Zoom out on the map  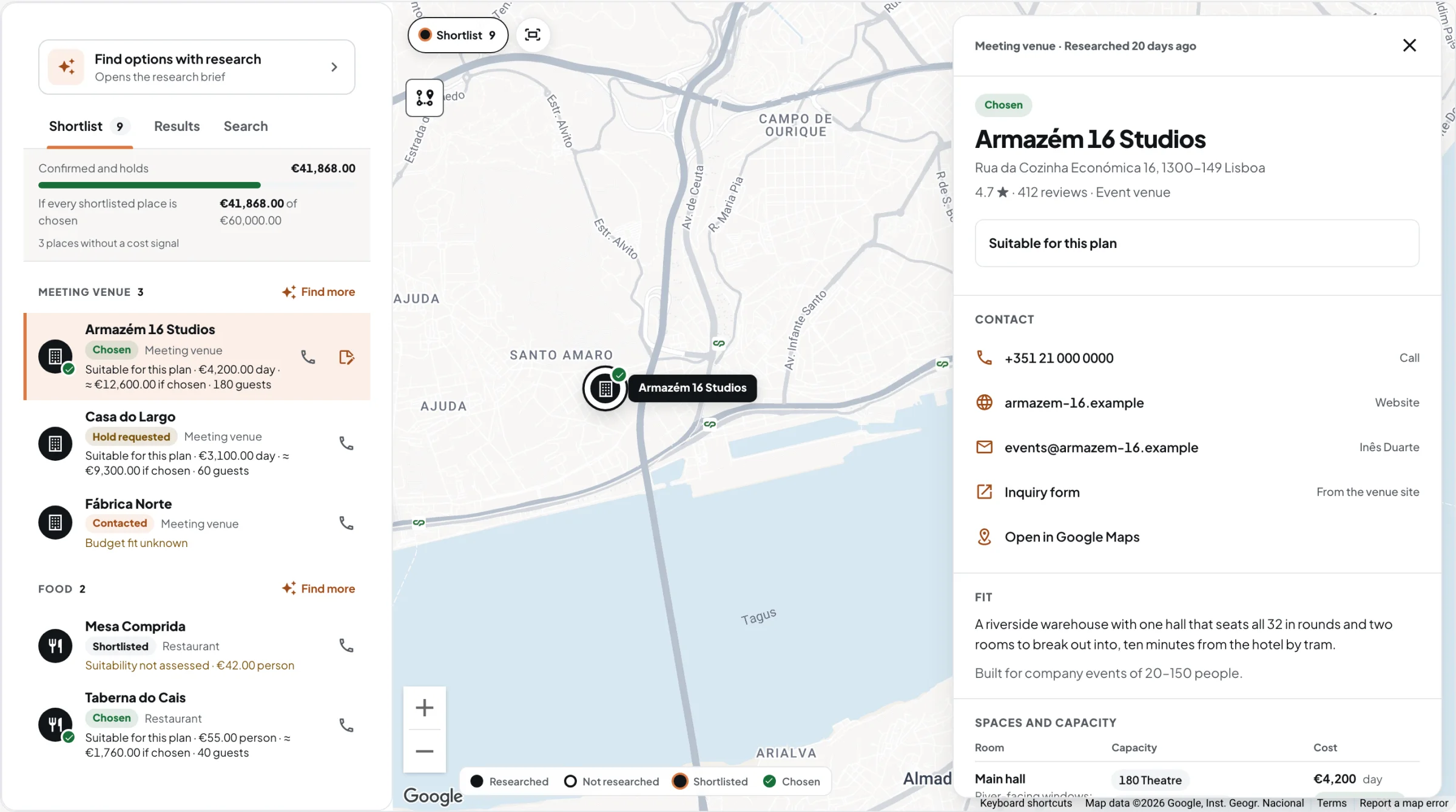425,751
